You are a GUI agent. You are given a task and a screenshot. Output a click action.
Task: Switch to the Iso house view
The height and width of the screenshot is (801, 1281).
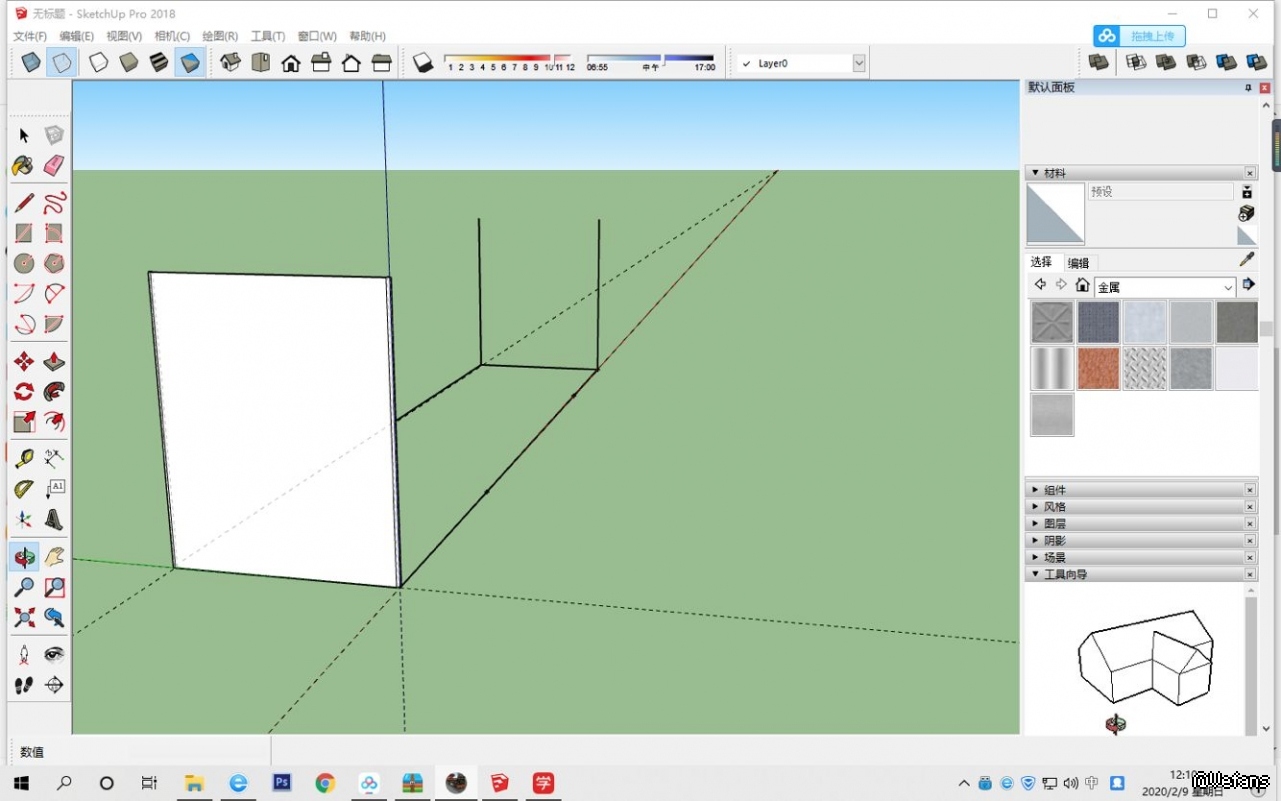(230, 63)
